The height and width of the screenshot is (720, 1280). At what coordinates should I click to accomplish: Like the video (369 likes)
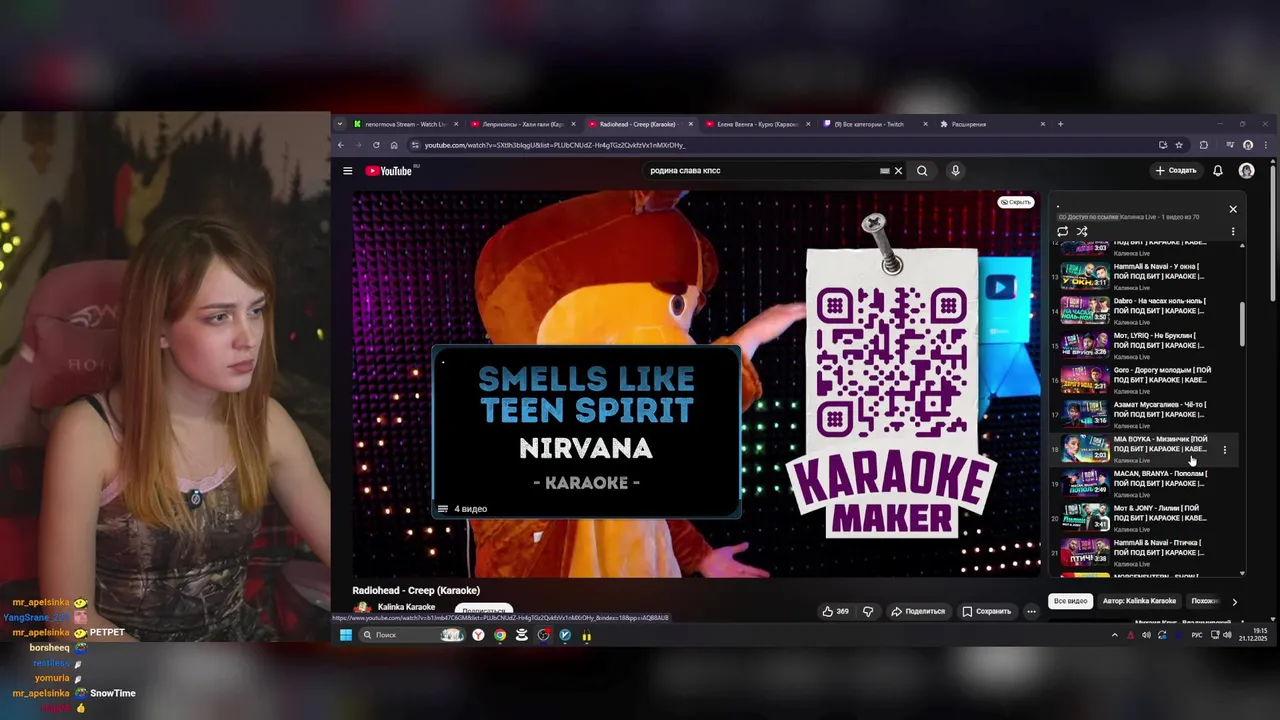(836, 611)
